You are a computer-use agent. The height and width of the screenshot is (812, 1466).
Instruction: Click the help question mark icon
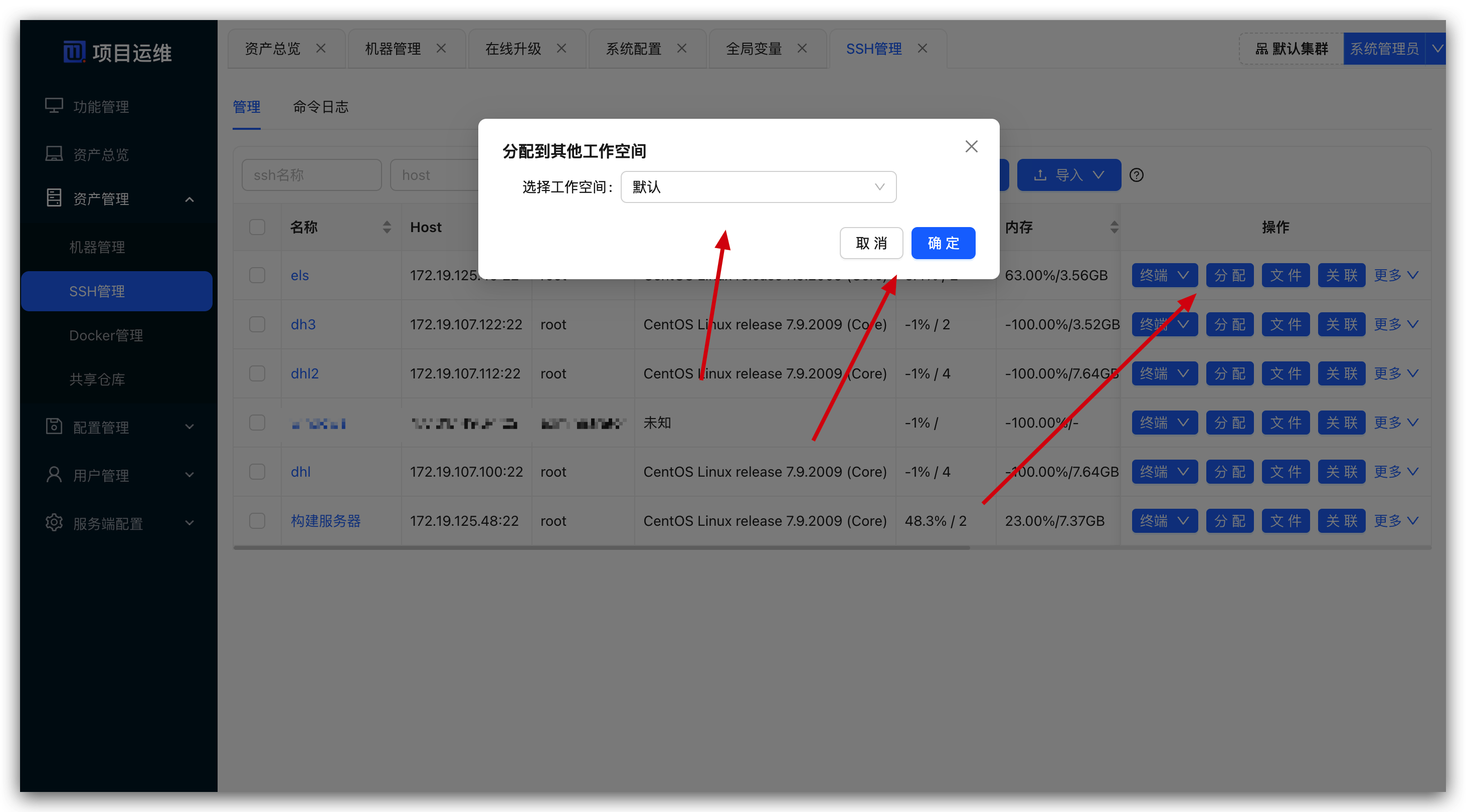click(1137, 175)
